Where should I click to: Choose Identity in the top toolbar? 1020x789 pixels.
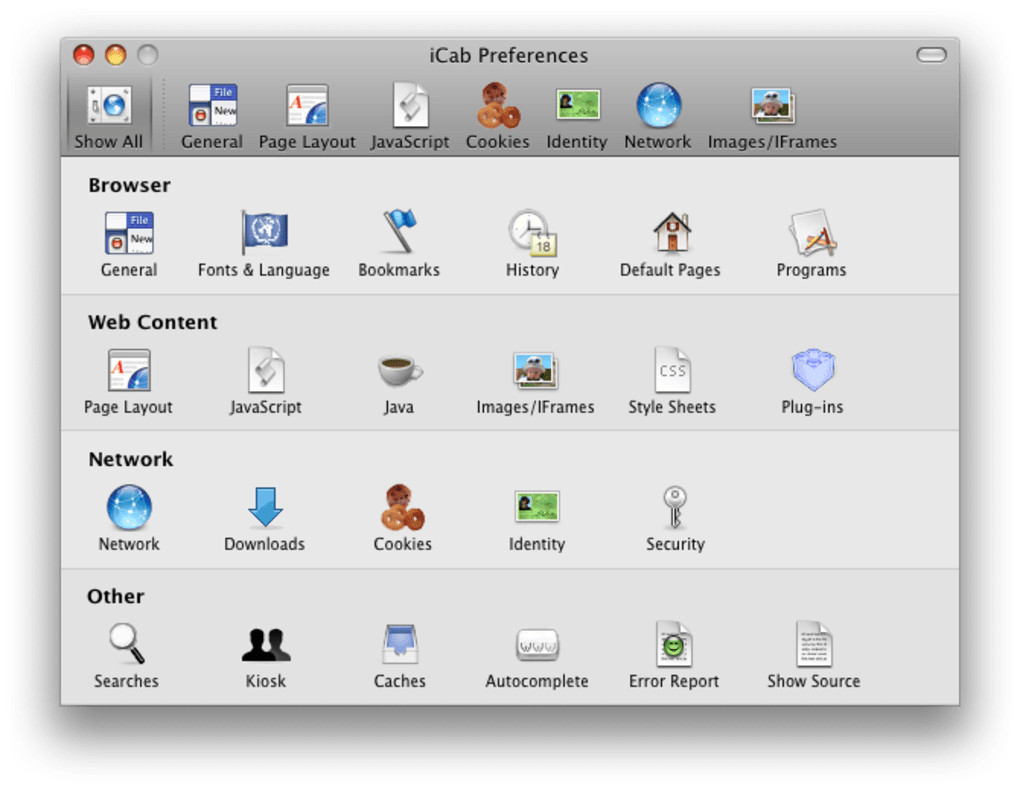[577, 116]
